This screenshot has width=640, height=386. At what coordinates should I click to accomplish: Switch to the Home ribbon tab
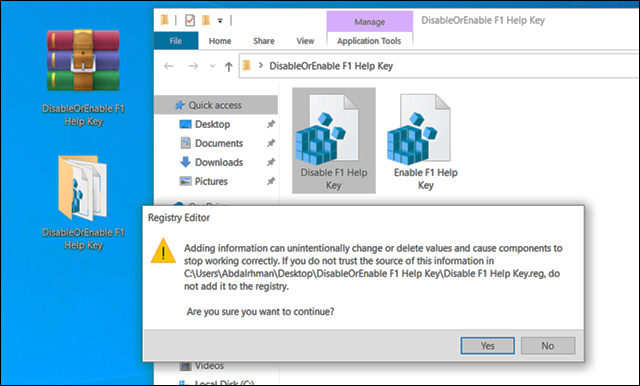tap(220, 41)
